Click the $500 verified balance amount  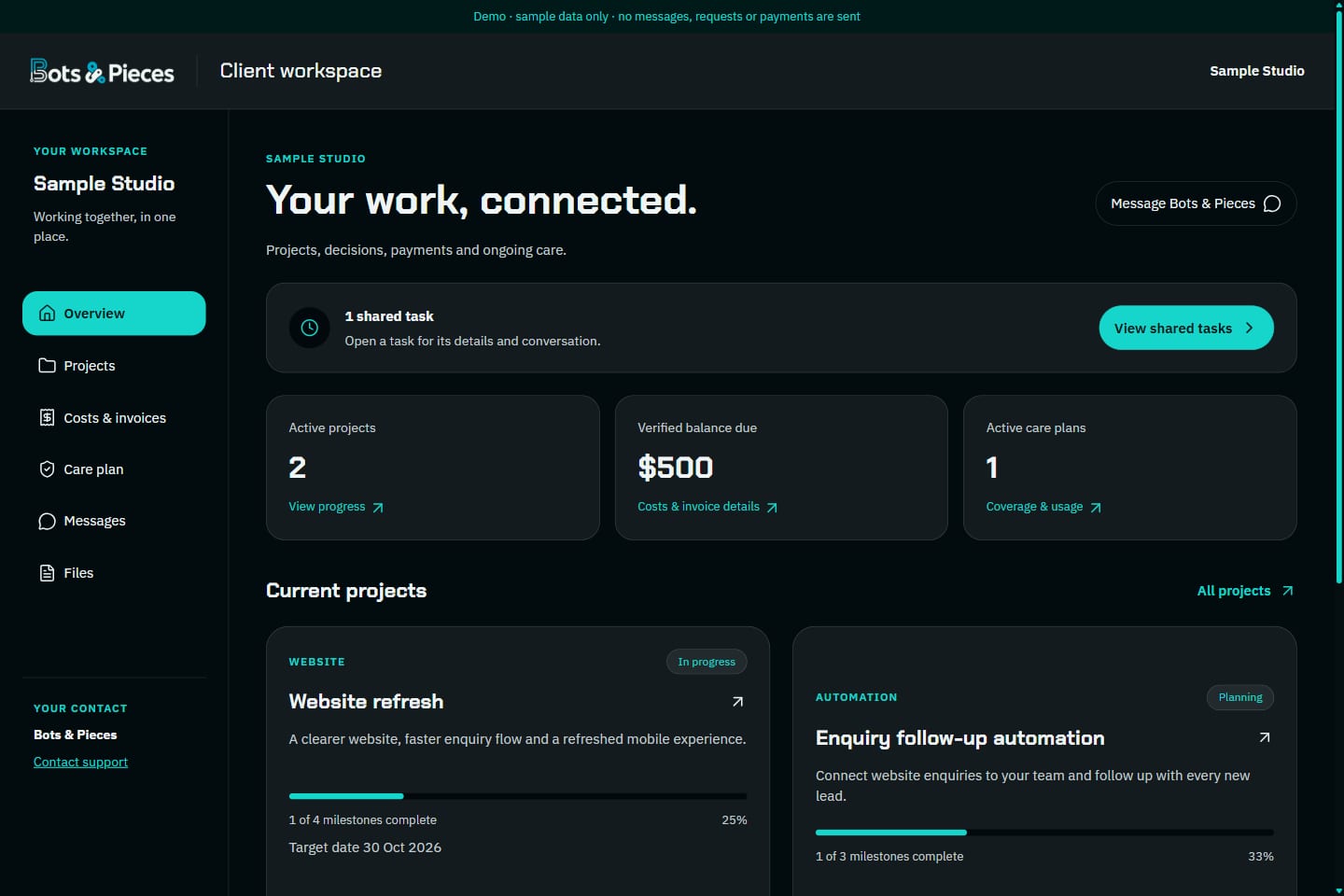(676, 468)
